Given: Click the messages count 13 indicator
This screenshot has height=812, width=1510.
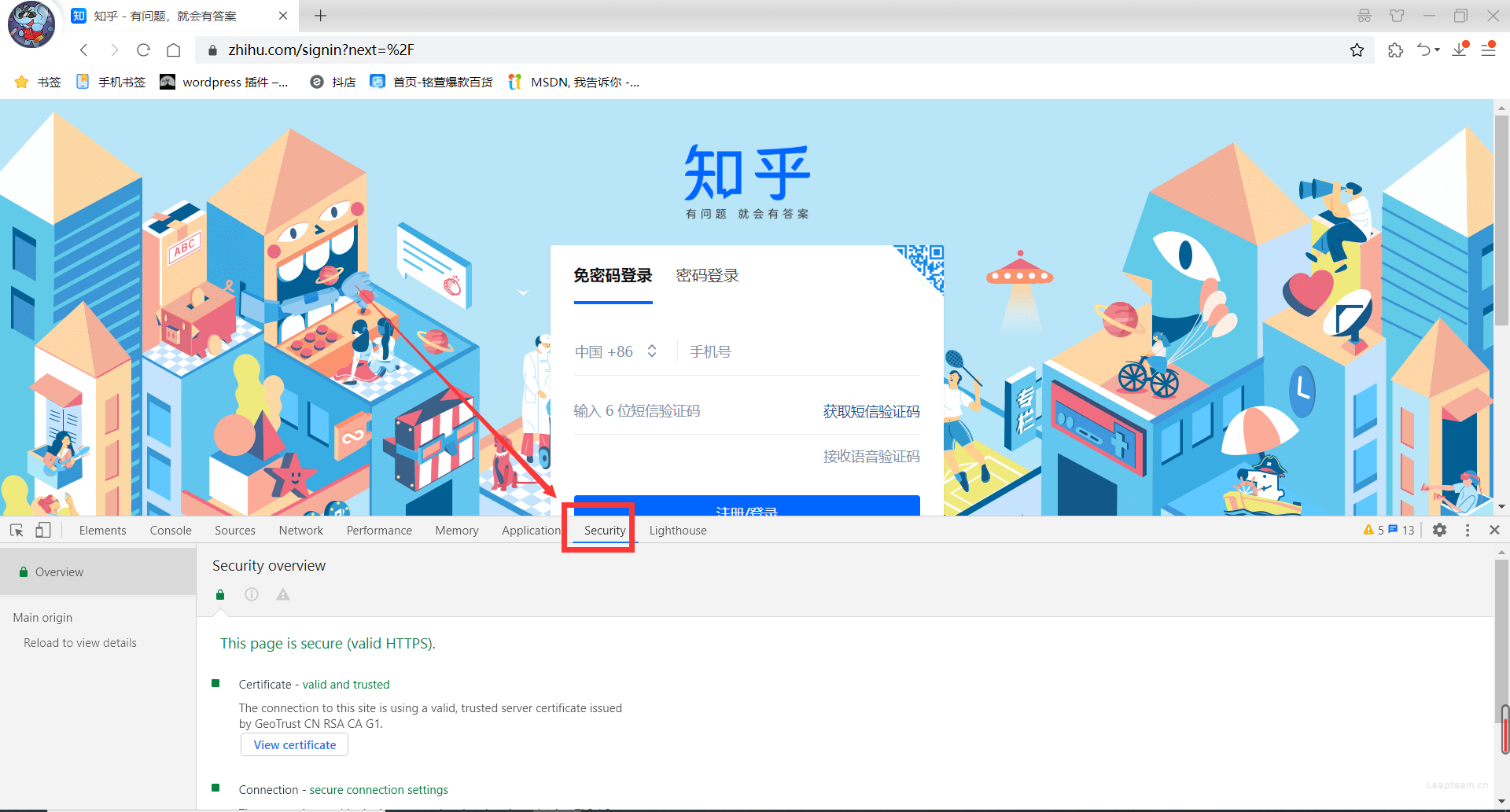Looking at the screenshot, I should click(1401, 531).
